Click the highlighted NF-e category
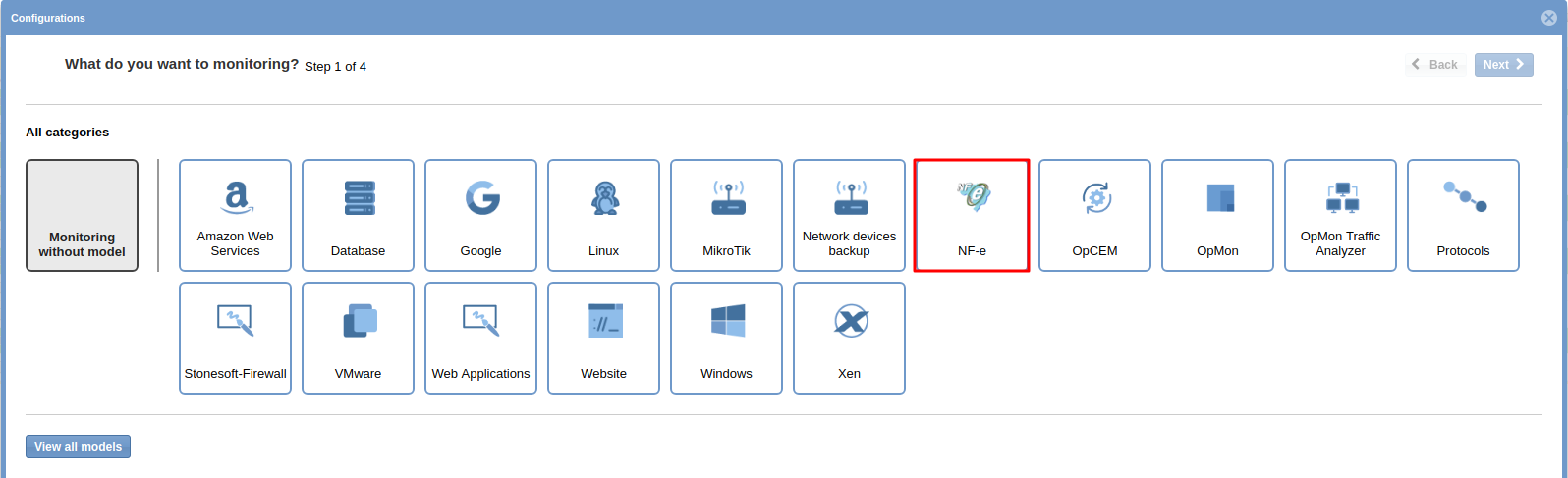 click(972, 215)
